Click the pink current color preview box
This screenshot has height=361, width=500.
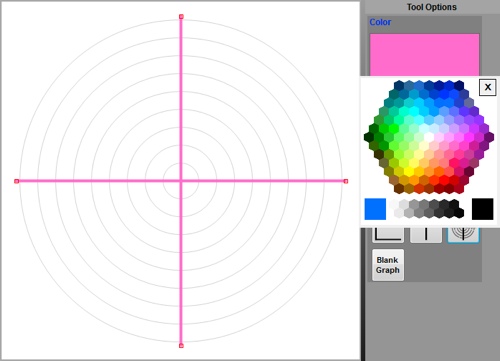(x=424, y=55)
